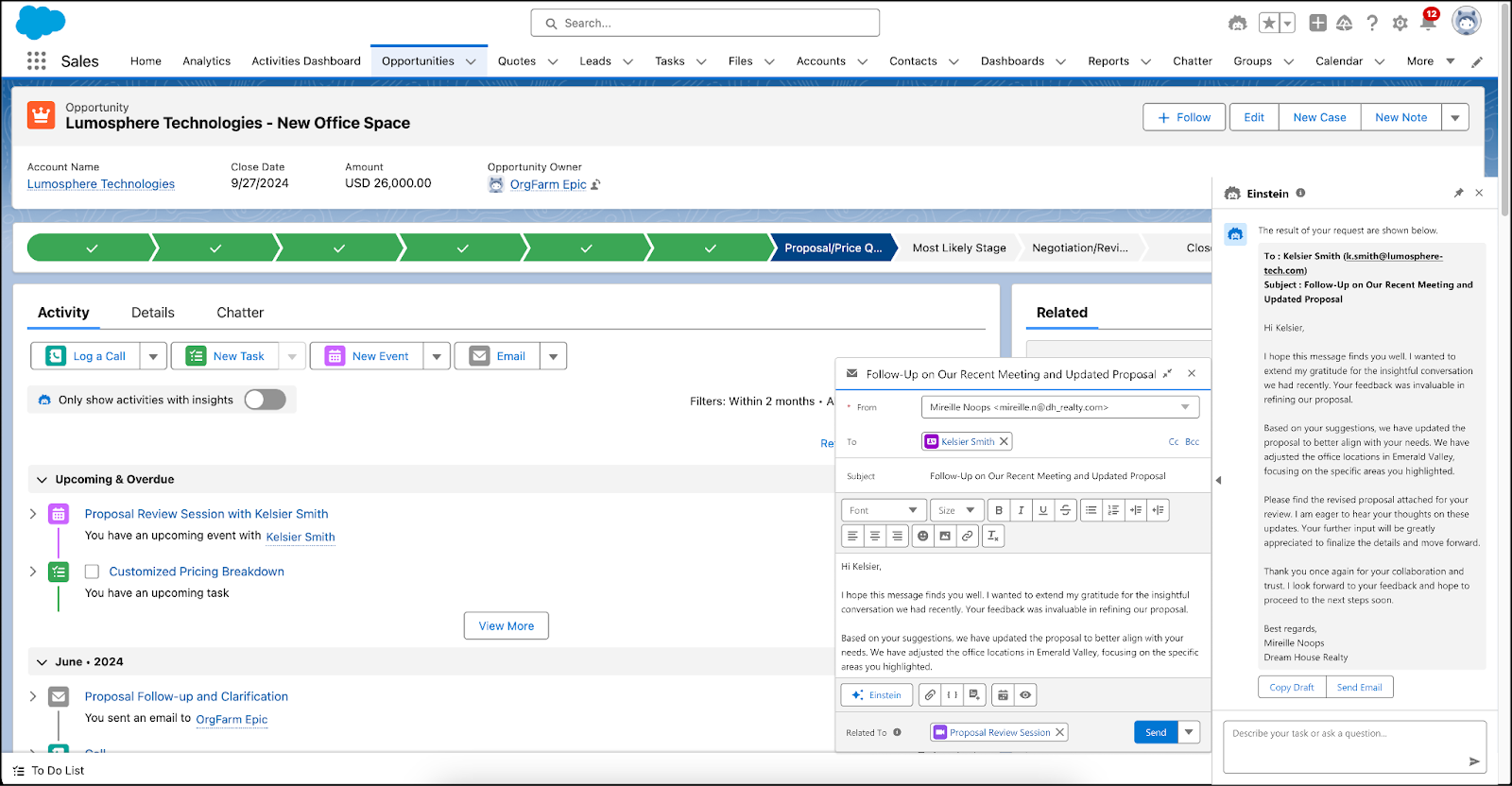Click the global Search field

tap(705, 23)
